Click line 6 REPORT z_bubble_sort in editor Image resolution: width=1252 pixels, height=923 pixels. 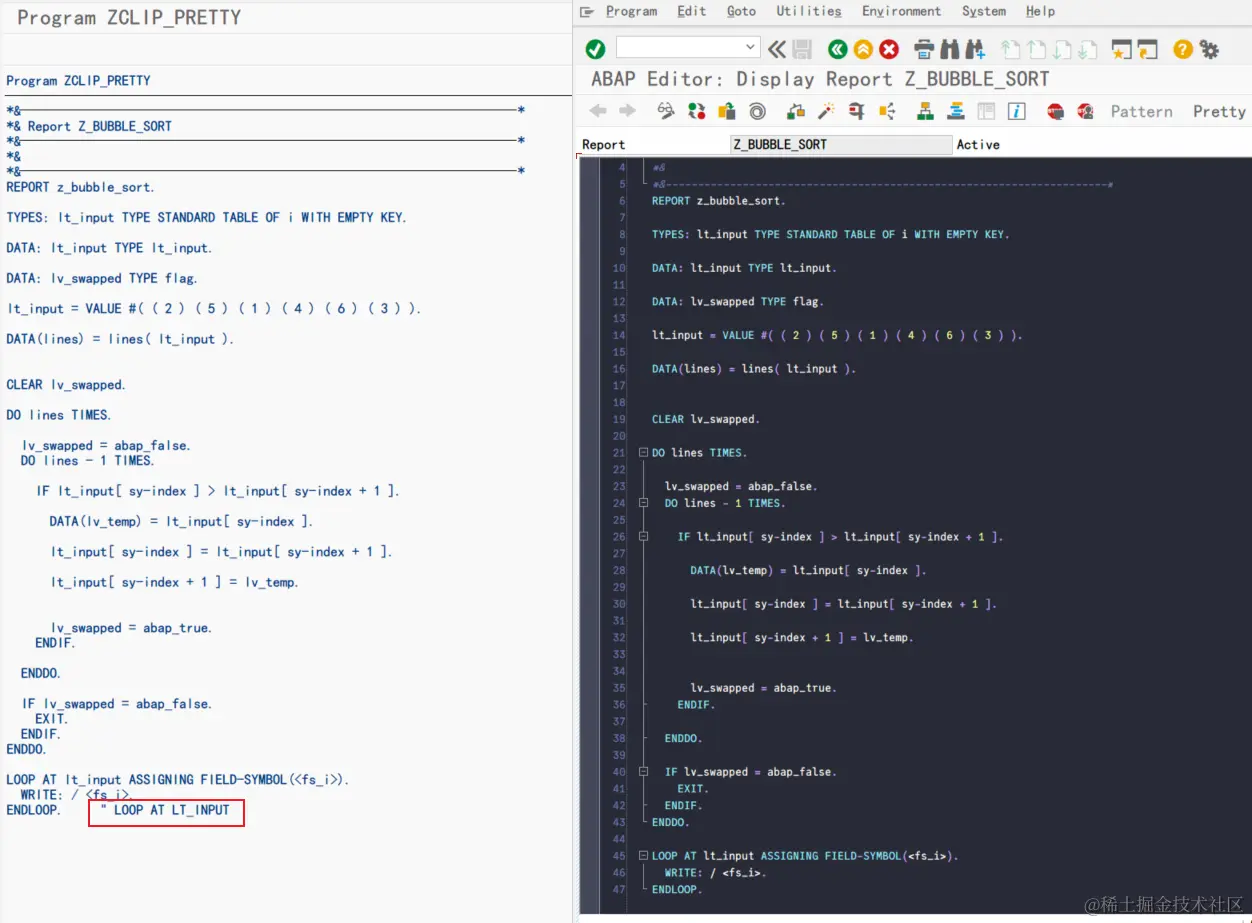(718, 201)
